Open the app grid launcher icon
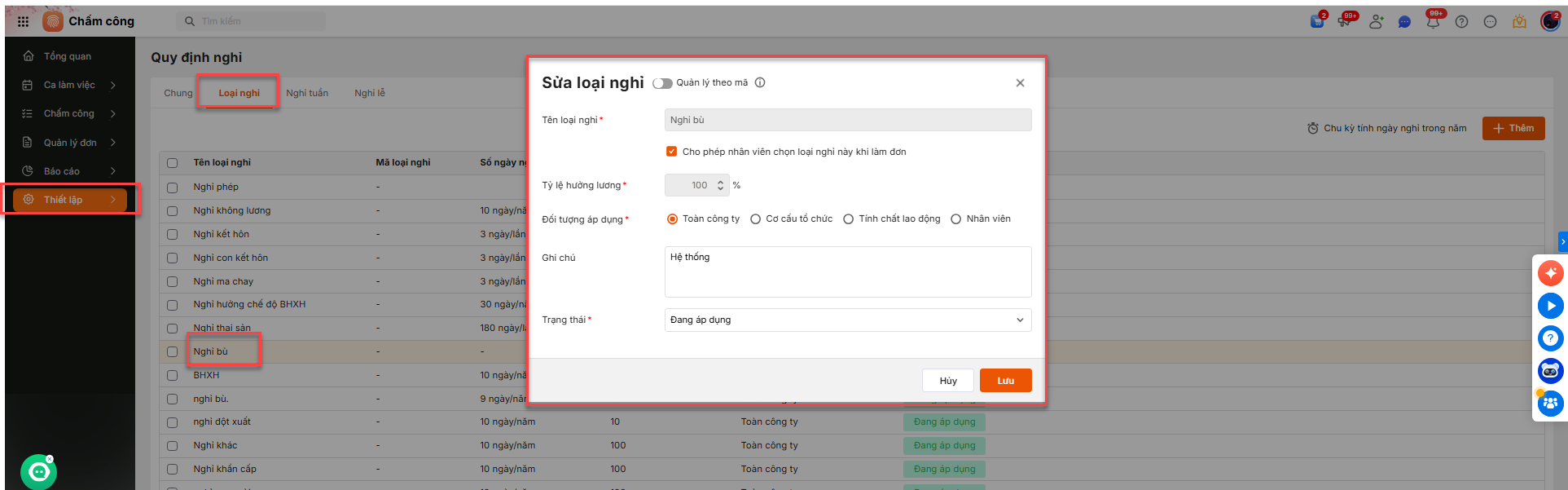The image size is (1568, 490). (23, 21)
